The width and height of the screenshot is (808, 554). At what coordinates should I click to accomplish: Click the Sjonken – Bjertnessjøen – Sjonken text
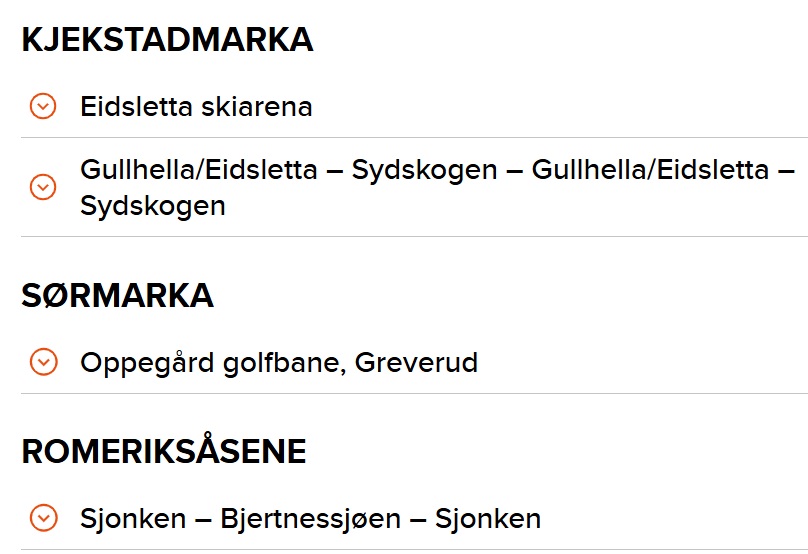coord(311,518)
